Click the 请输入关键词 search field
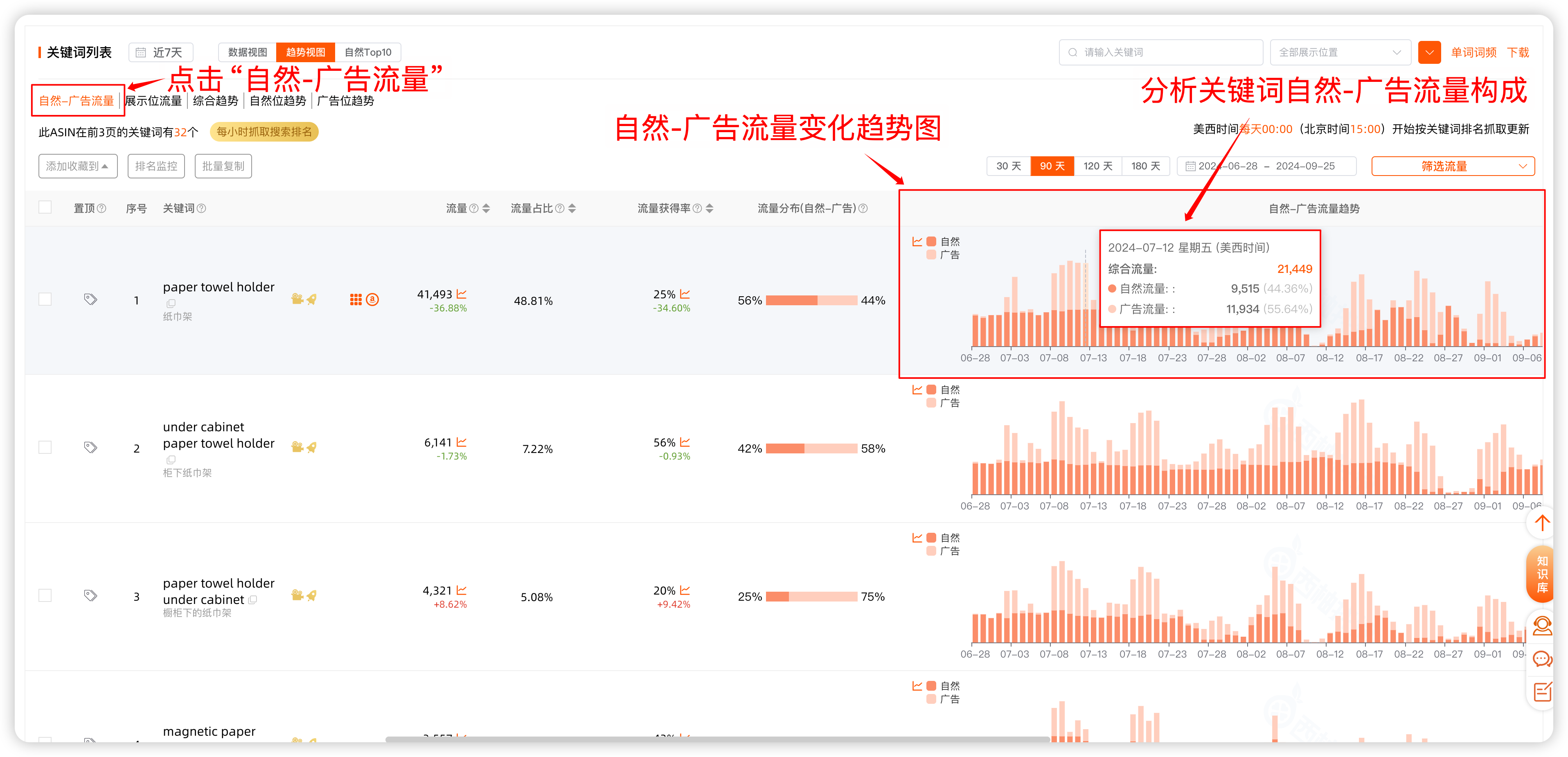1568x757 pixels. point(1161,52)
